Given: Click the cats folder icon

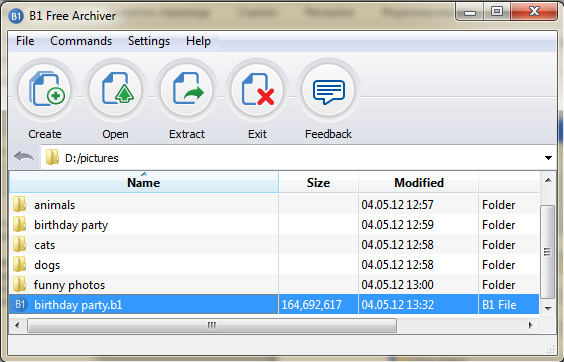Looking at the screenshot, I should coord(19,245).
